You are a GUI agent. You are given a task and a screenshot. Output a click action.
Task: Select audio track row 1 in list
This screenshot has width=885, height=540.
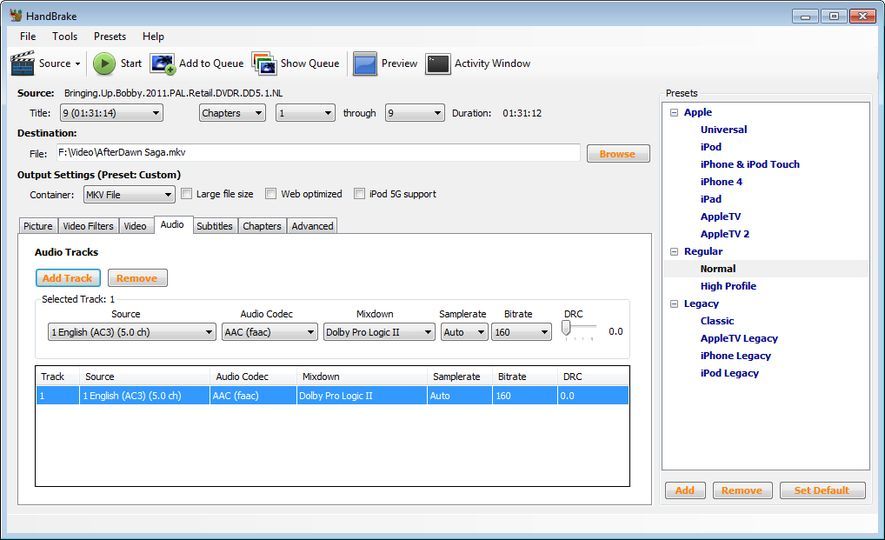point(332,396)
